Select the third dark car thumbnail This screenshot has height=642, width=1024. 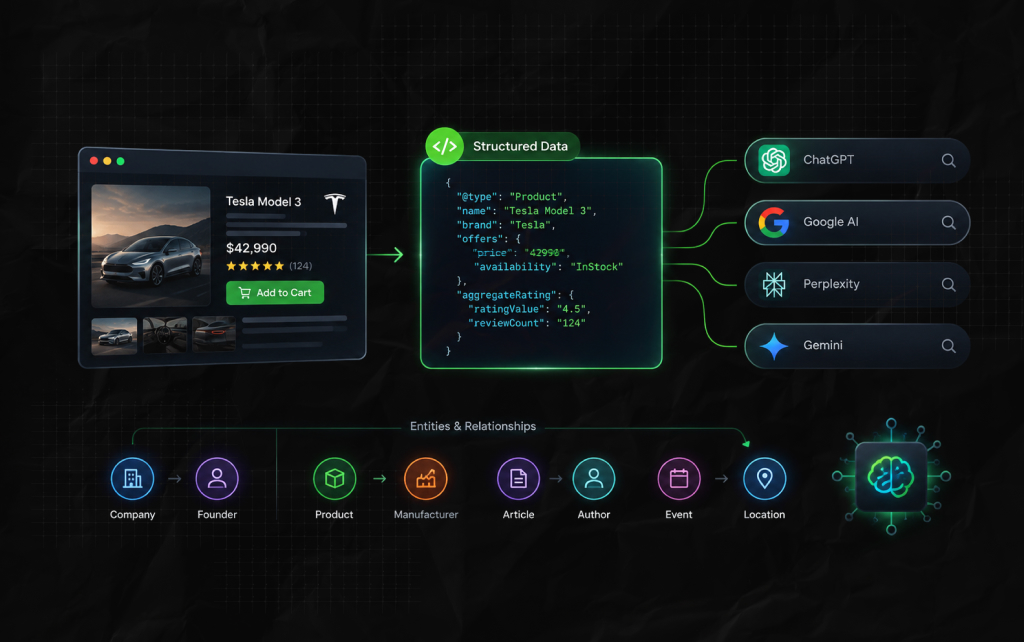coord(214,334)
